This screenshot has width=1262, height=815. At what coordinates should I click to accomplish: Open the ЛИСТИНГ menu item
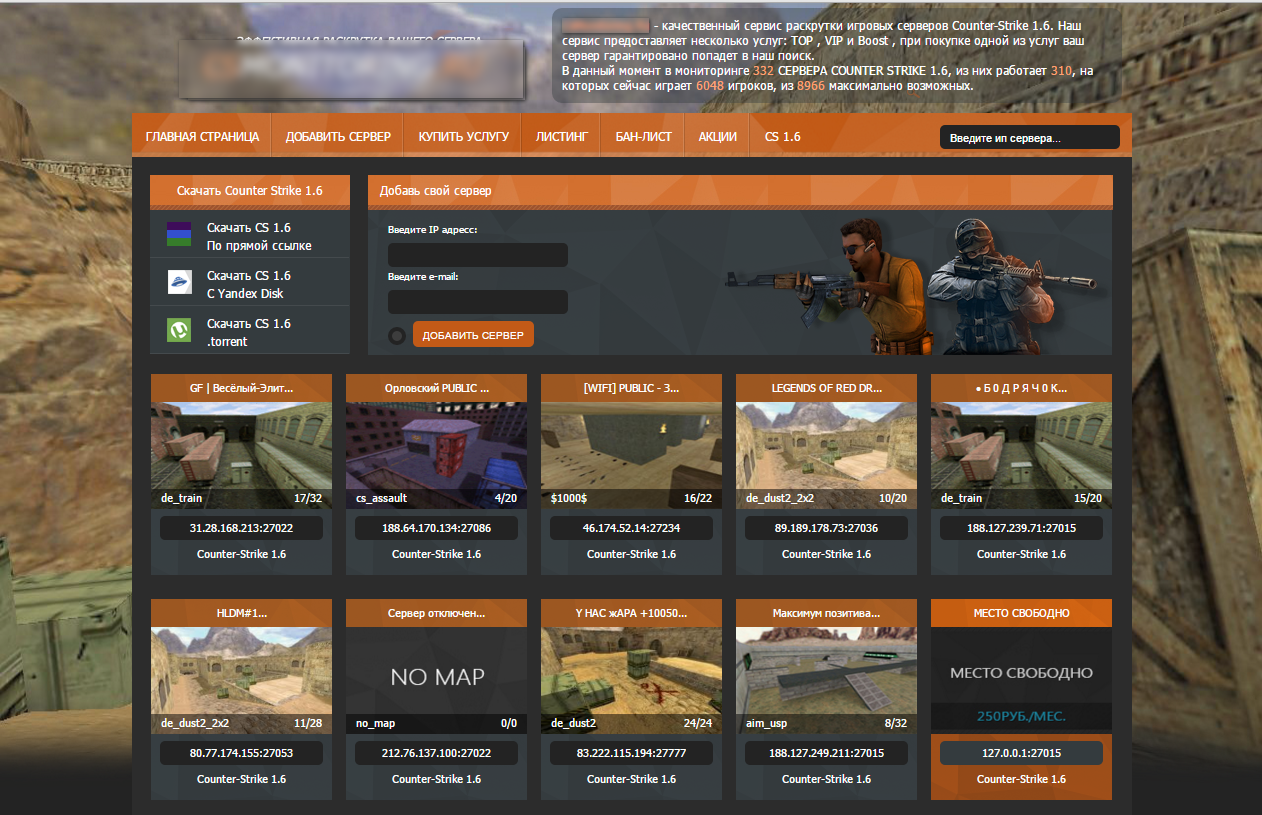[562, 137]
